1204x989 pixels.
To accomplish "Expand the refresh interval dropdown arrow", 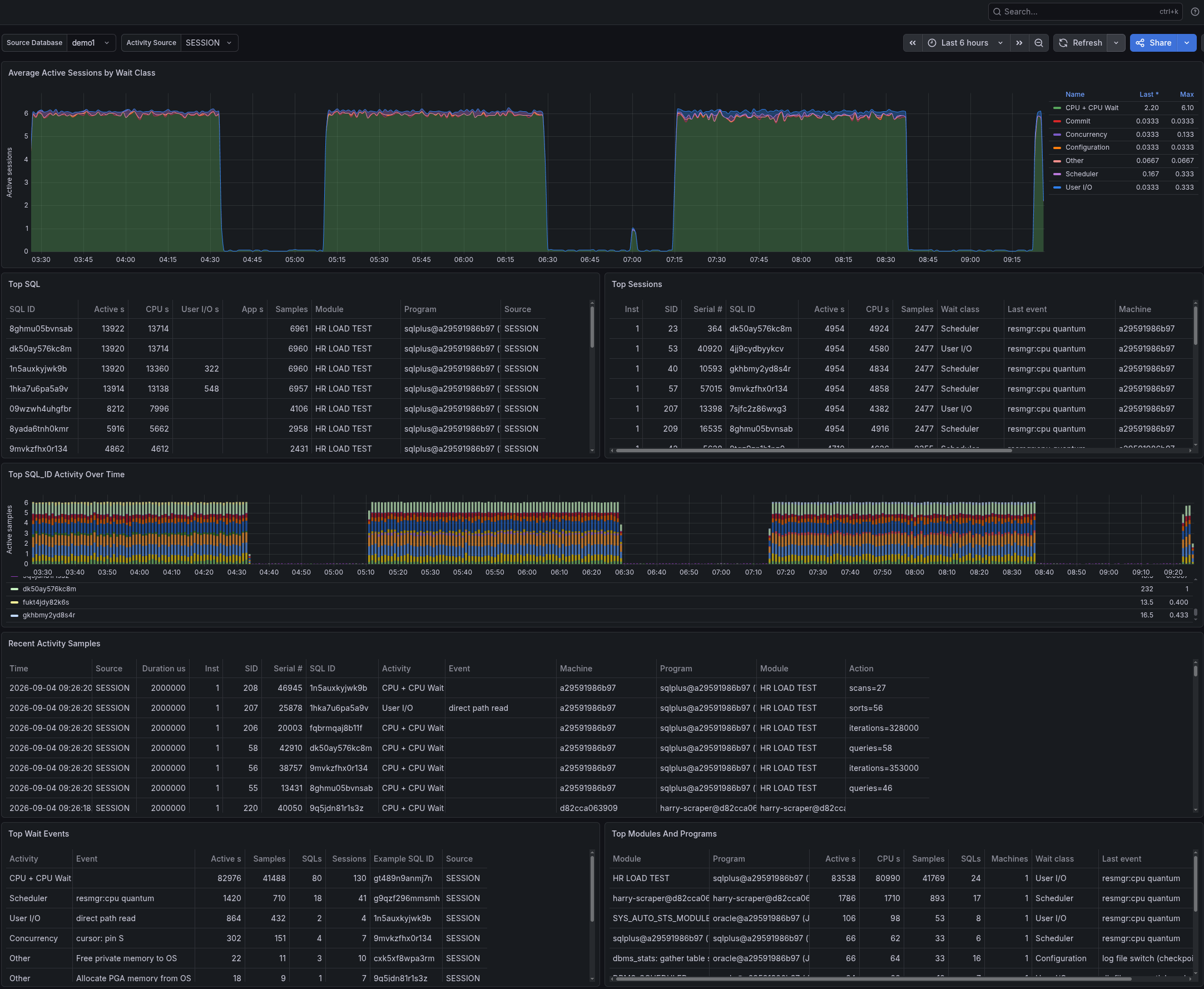I will pyautogui.click(x=1116, y=43).
